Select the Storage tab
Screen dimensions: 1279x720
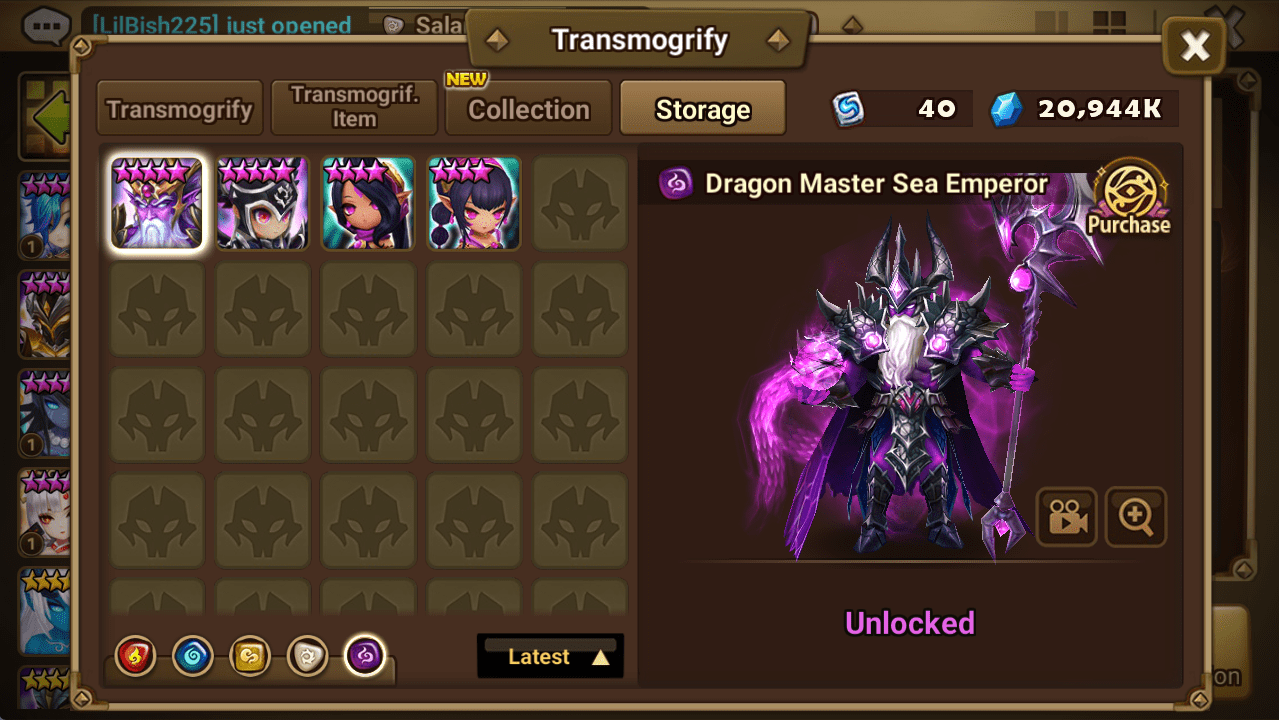click(703, 108)
